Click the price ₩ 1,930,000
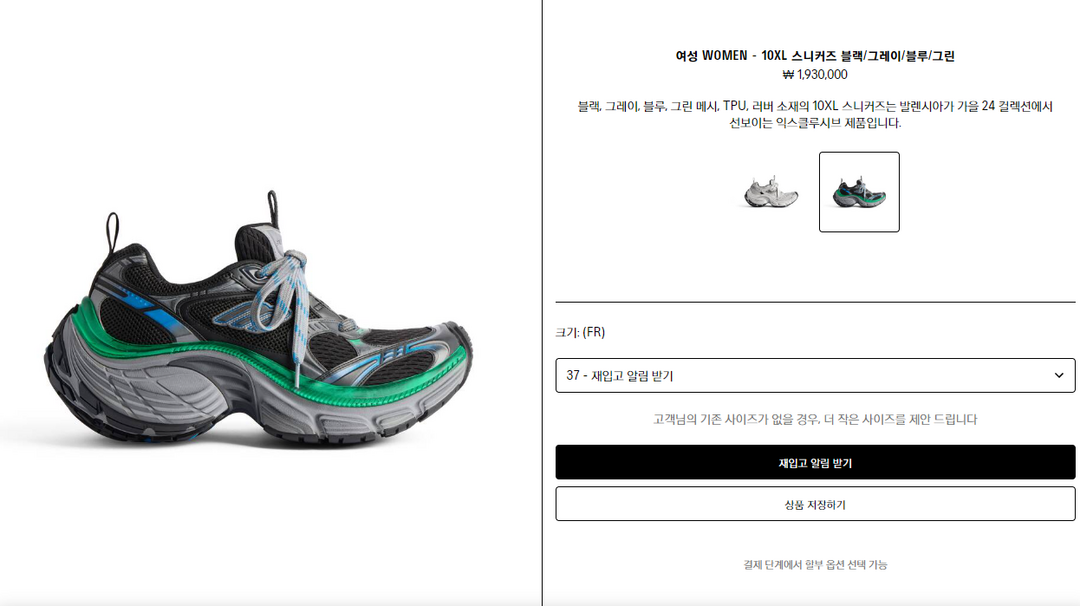 coord(815,74)
